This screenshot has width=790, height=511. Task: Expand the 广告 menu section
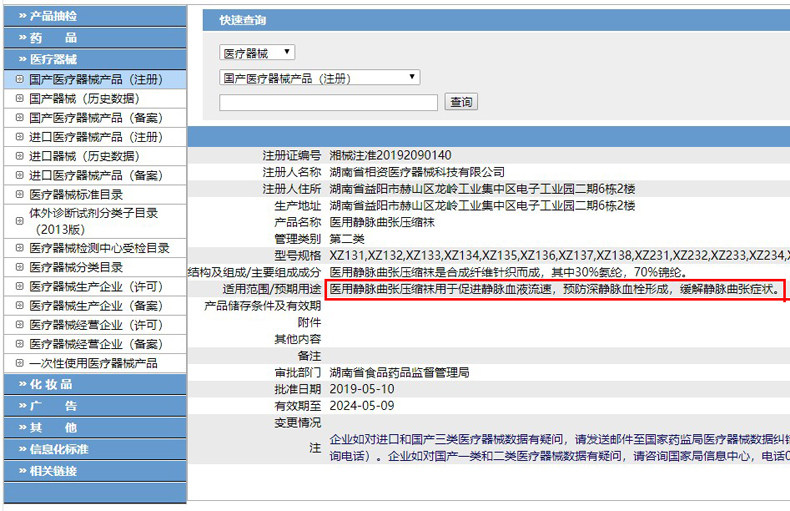coord(95,406)
